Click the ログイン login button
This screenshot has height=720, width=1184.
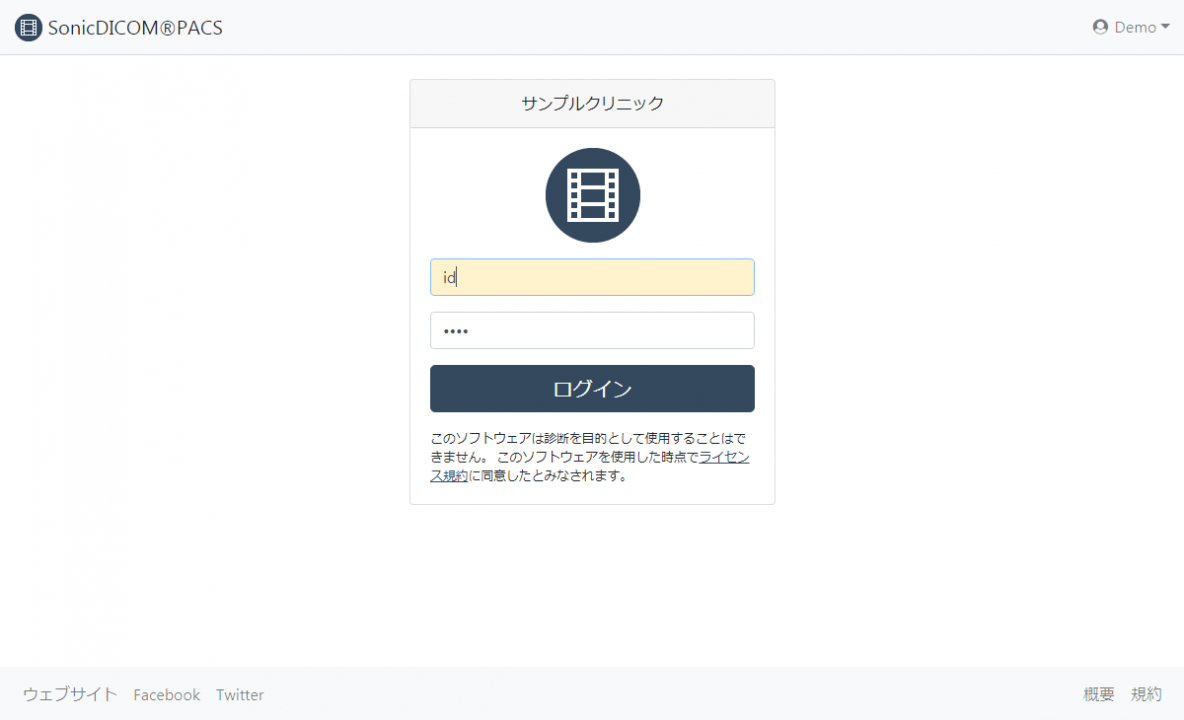pyautogui.click(x=592, y=389)
